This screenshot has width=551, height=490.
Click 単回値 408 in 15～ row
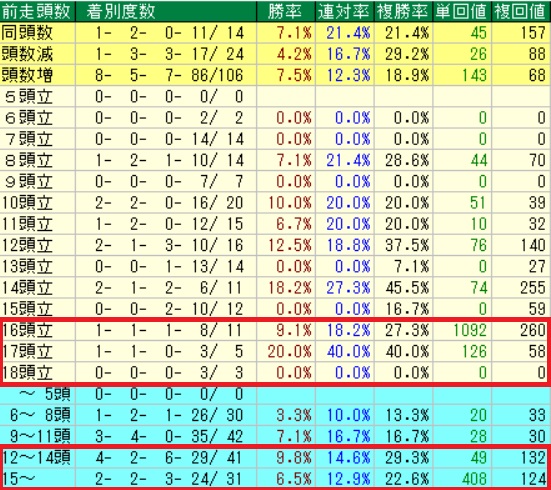point(474,479)
